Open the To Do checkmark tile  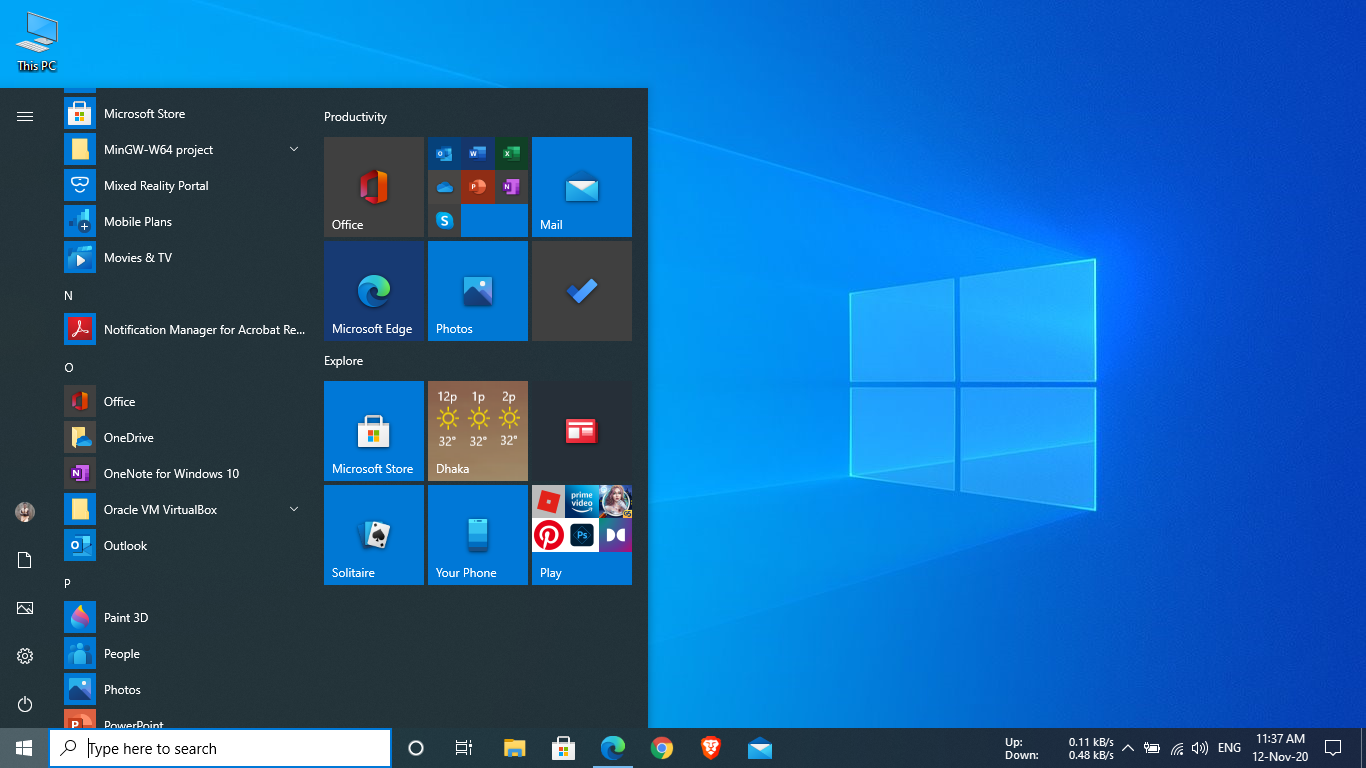(x=582, y=291)
